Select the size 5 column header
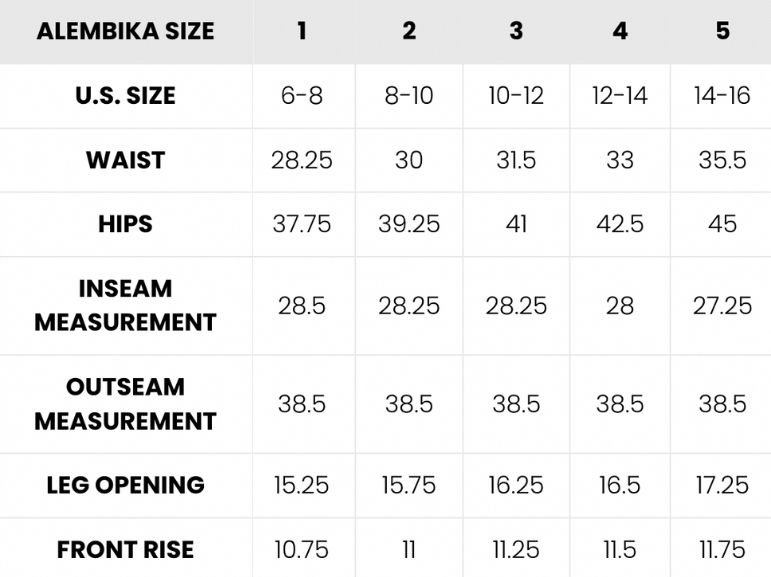 pyautogui.click(x=722, y=31)
